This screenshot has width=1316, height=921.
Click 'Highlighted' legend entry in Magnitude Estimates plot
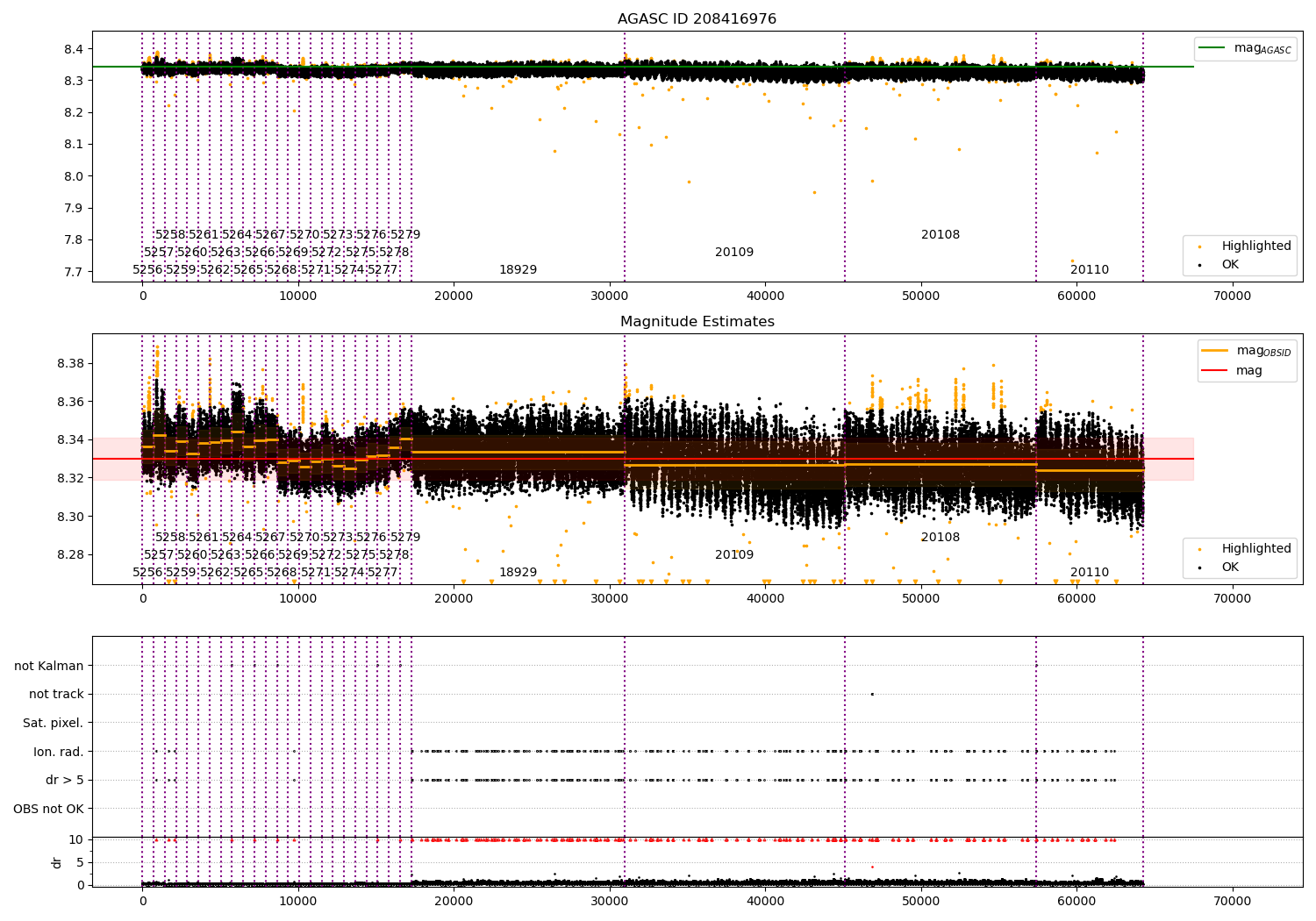pos(1246,549)
